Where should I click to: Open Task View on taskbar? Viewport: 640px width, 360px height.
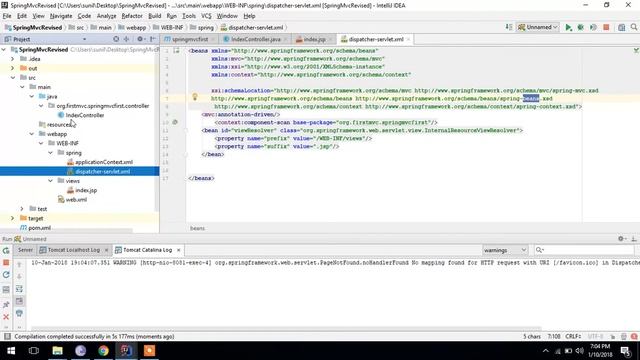click(x=34, y=351)
